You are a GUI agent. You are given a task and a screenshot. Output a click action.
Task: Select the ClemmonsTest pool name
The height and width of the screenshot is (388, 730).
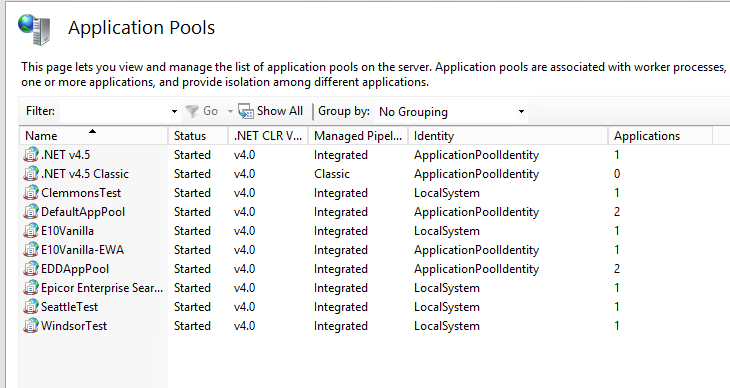[x=81, y=193]
